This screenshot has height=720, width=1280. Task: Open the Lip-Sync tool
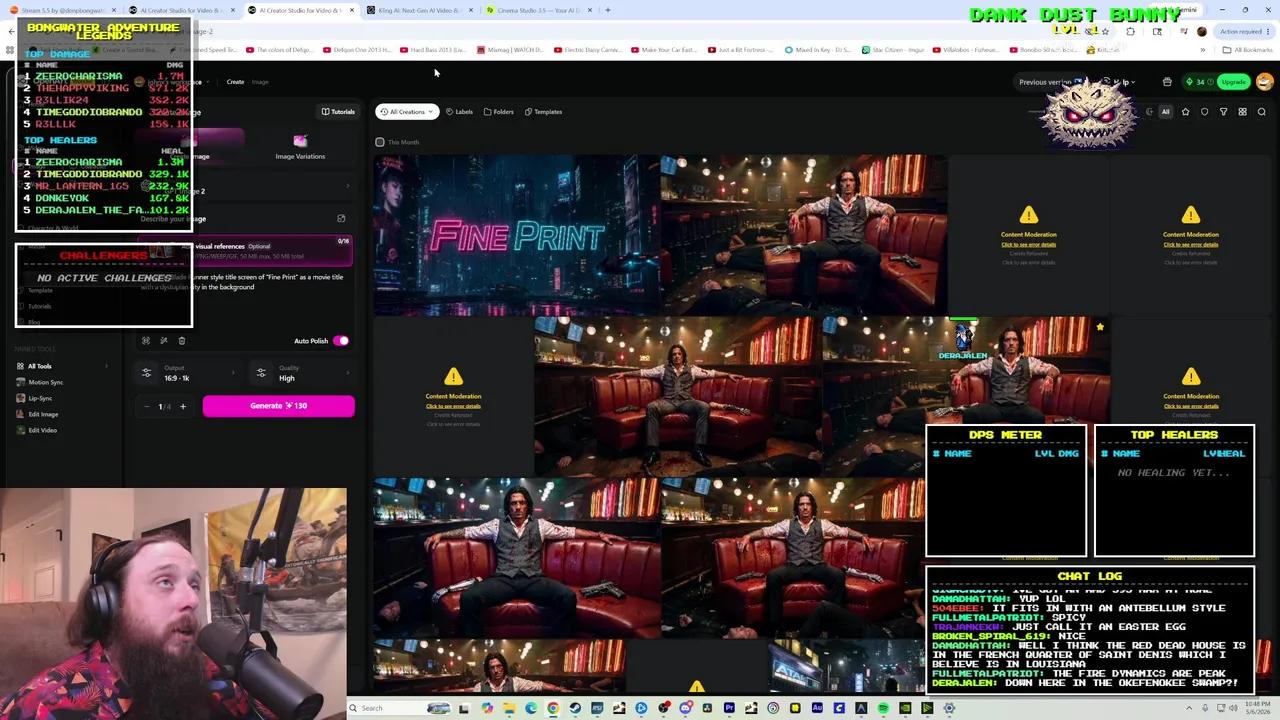coord(40,398)
